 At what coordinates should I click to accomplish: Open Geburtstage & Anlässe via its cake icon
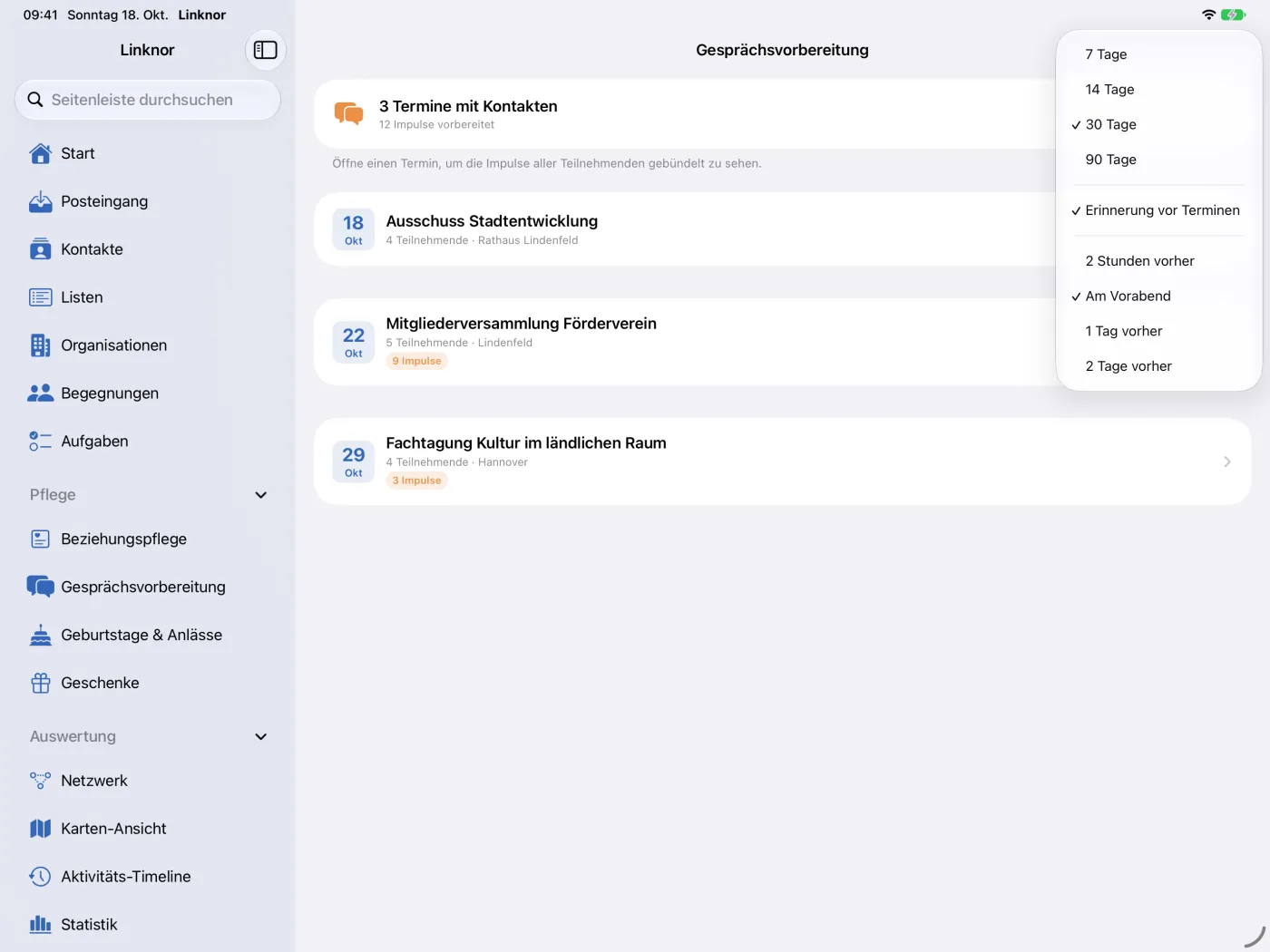tap(41, 635)
